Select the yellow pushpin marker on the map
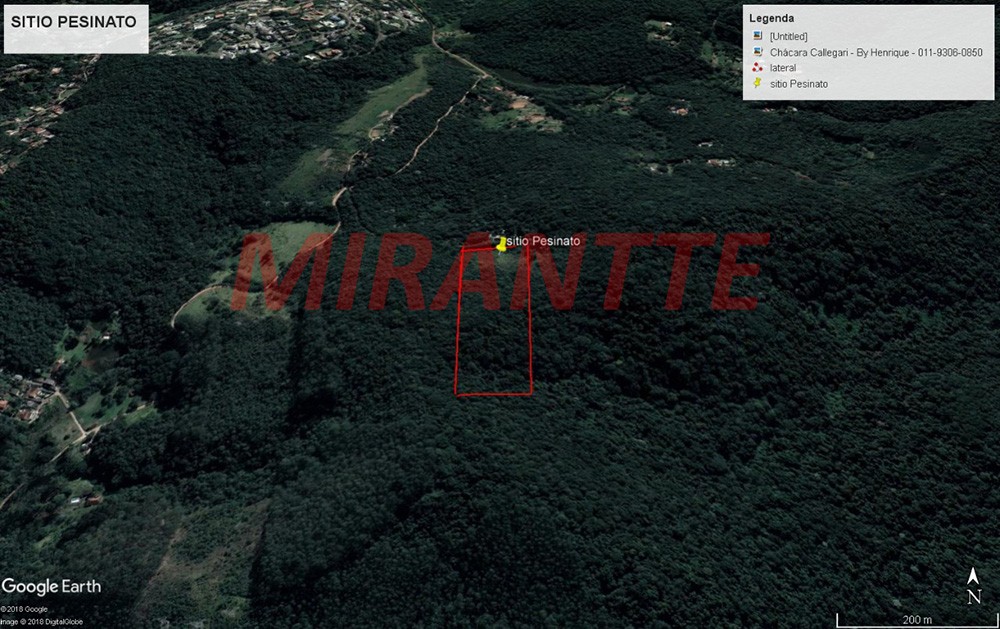Image resolution: width=1000 pixels, height=629 pixels. tap(501, 244)
